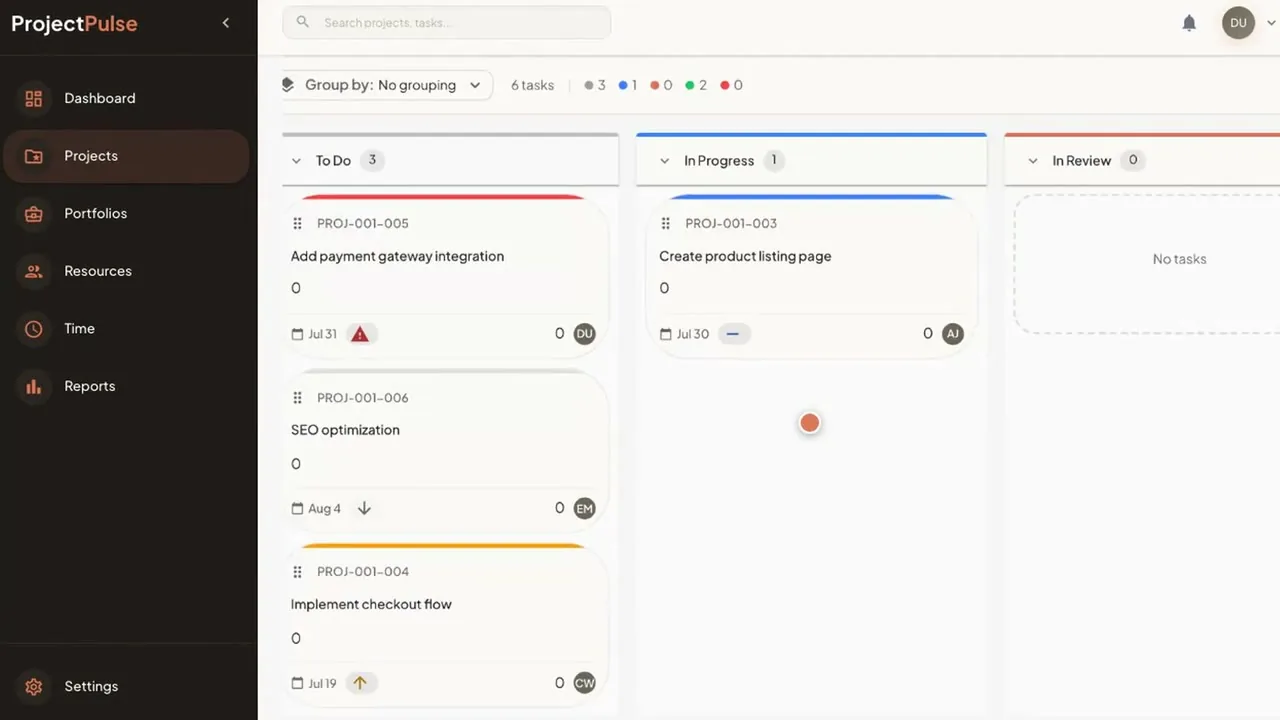Click the critical priority warning triangle icon

tap(360, 334)
